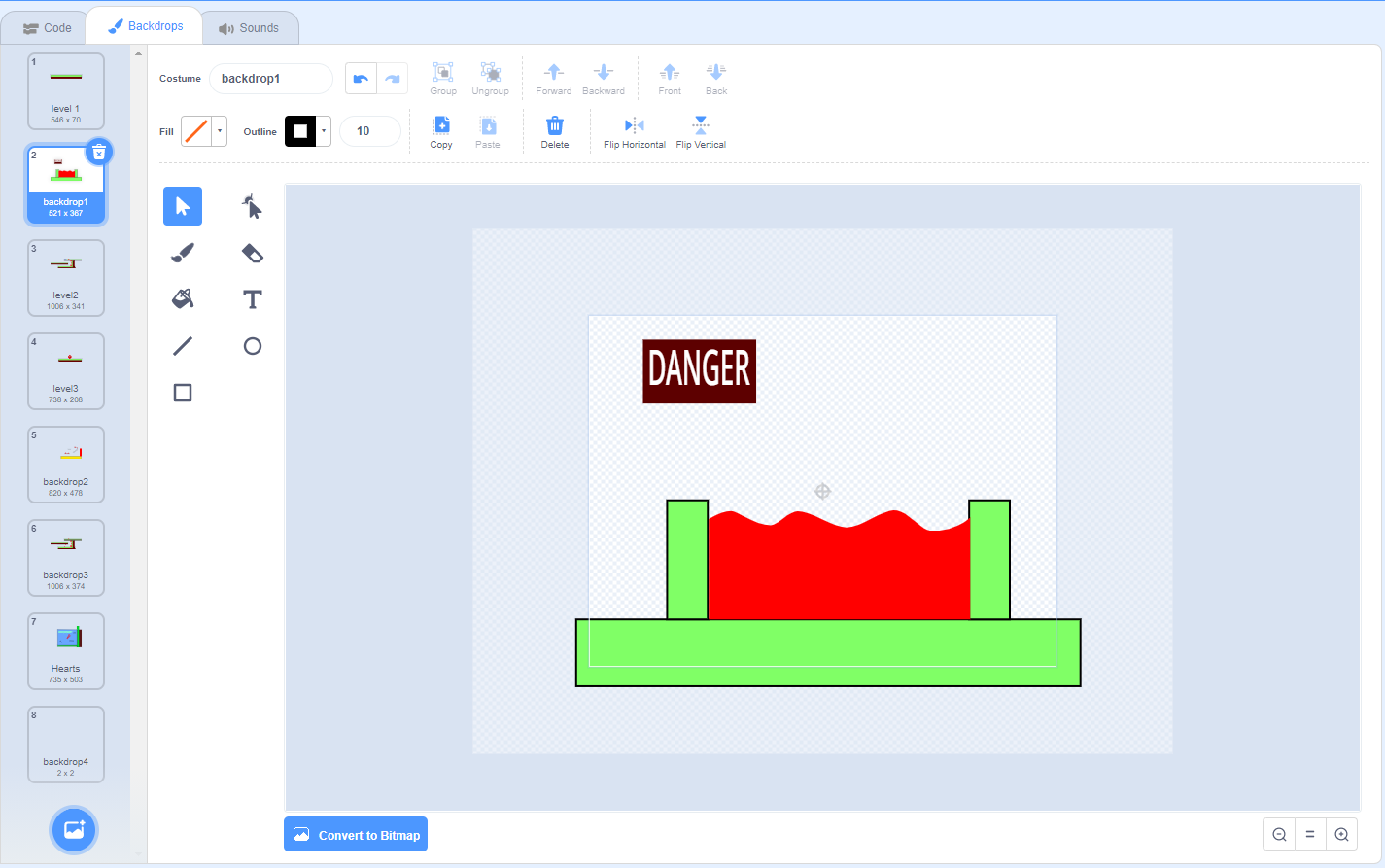Select the level2 backdrop thumbnail
This screenshot has width=1385, height=868.
tap(66, 278)
